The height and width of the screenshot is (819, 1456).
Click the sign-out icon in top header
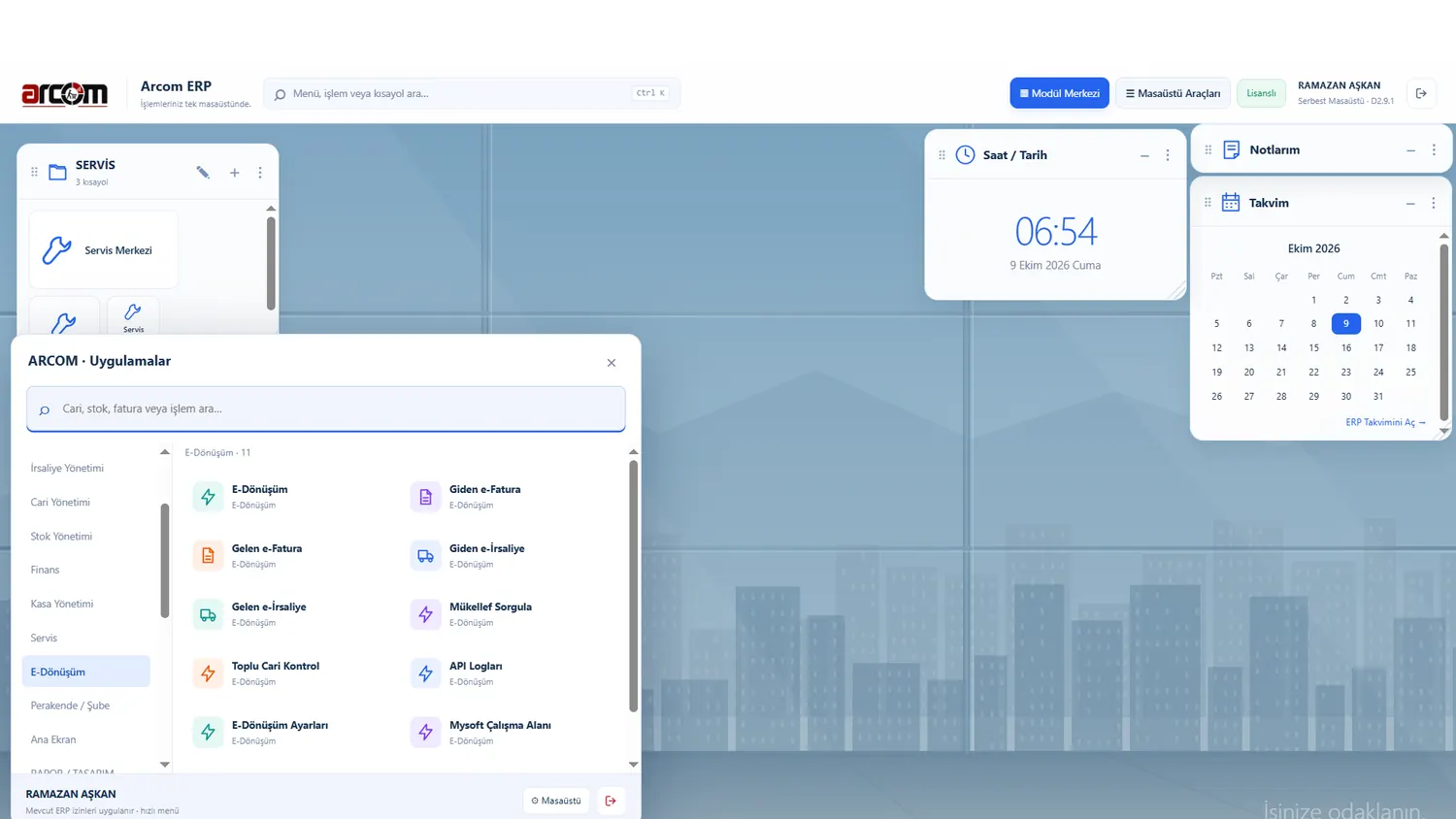1421,93
